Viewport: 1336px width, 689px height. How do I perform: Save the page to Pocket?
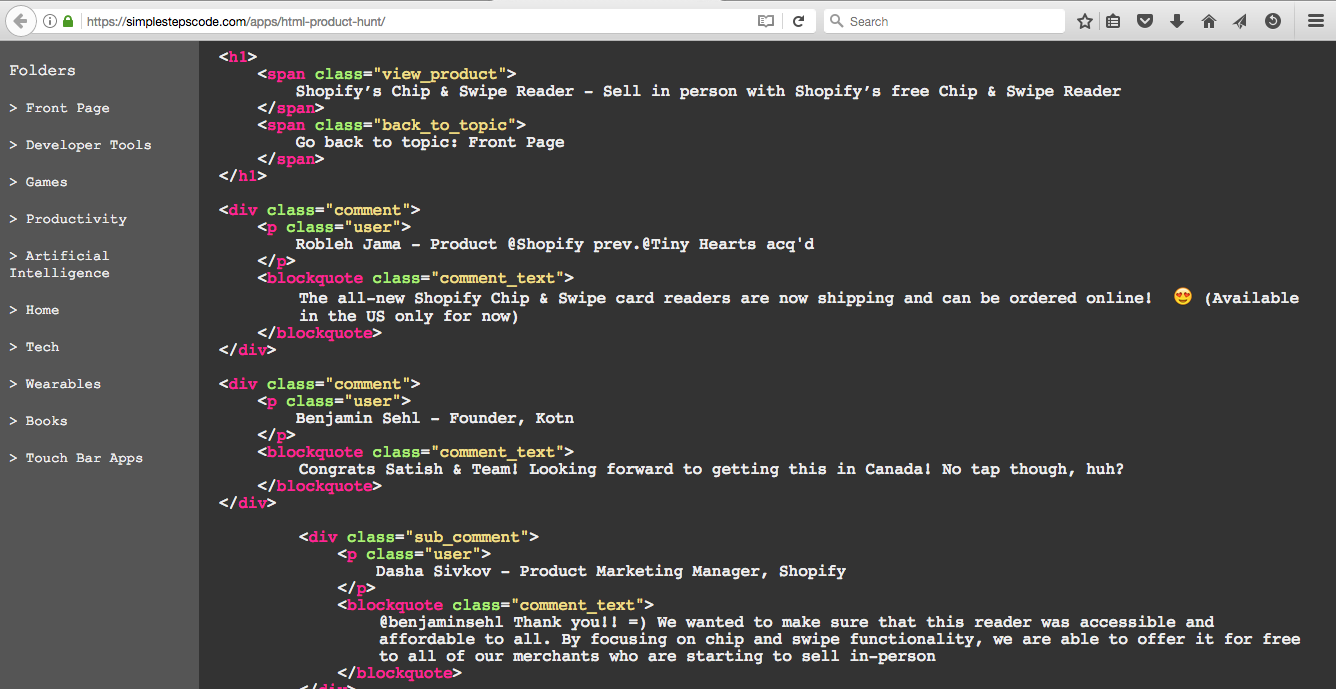click(x=1144, y=20)
